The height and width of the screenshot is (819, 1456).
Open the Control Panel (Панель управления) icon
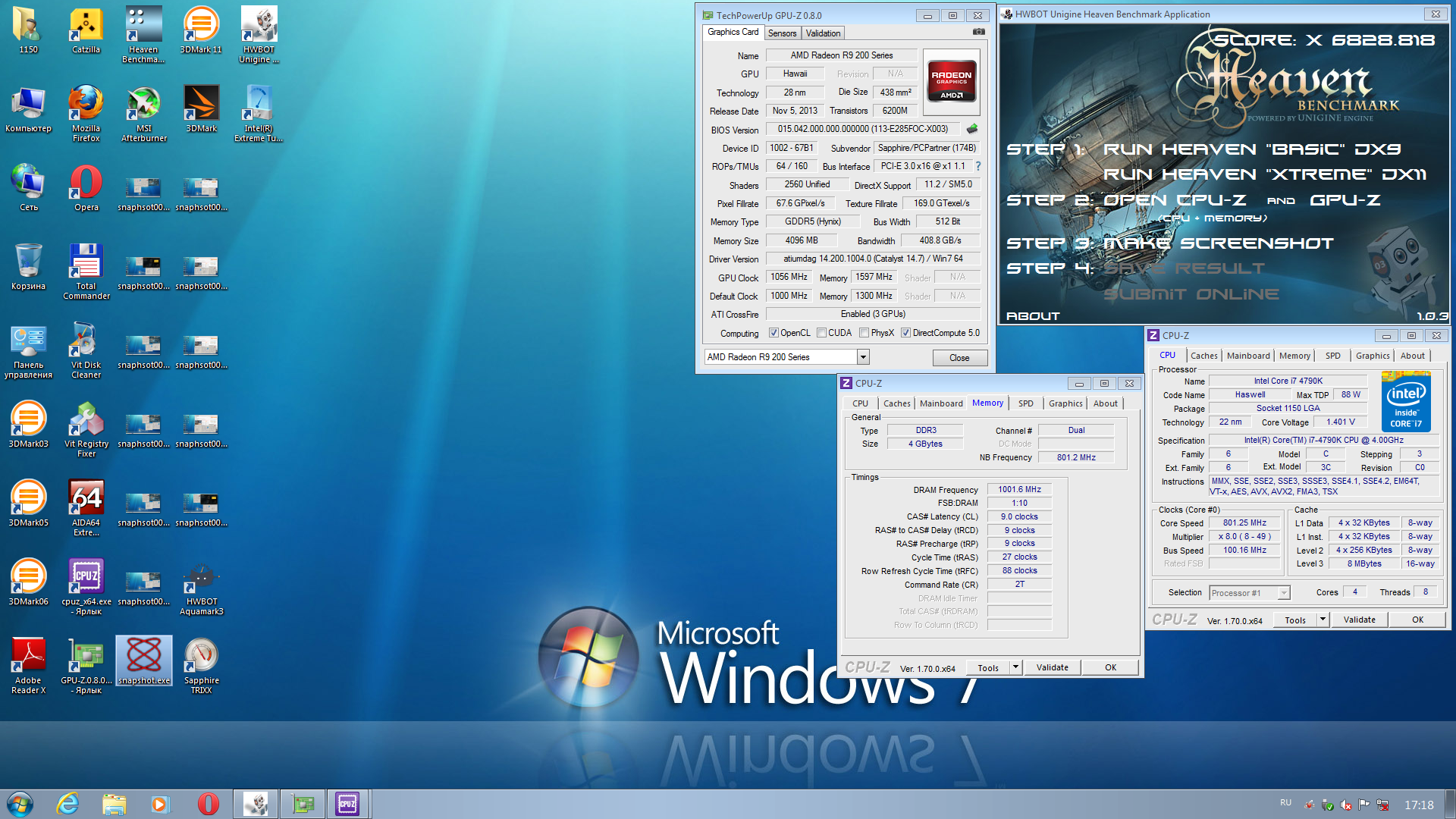pyautogui.click(x=28, y=350)
